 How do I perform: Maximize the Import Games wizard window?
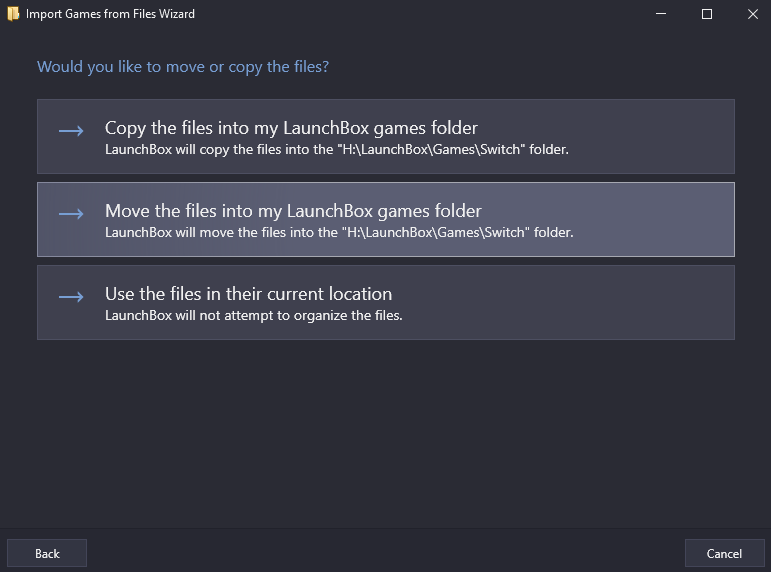[x=707, y=14]
